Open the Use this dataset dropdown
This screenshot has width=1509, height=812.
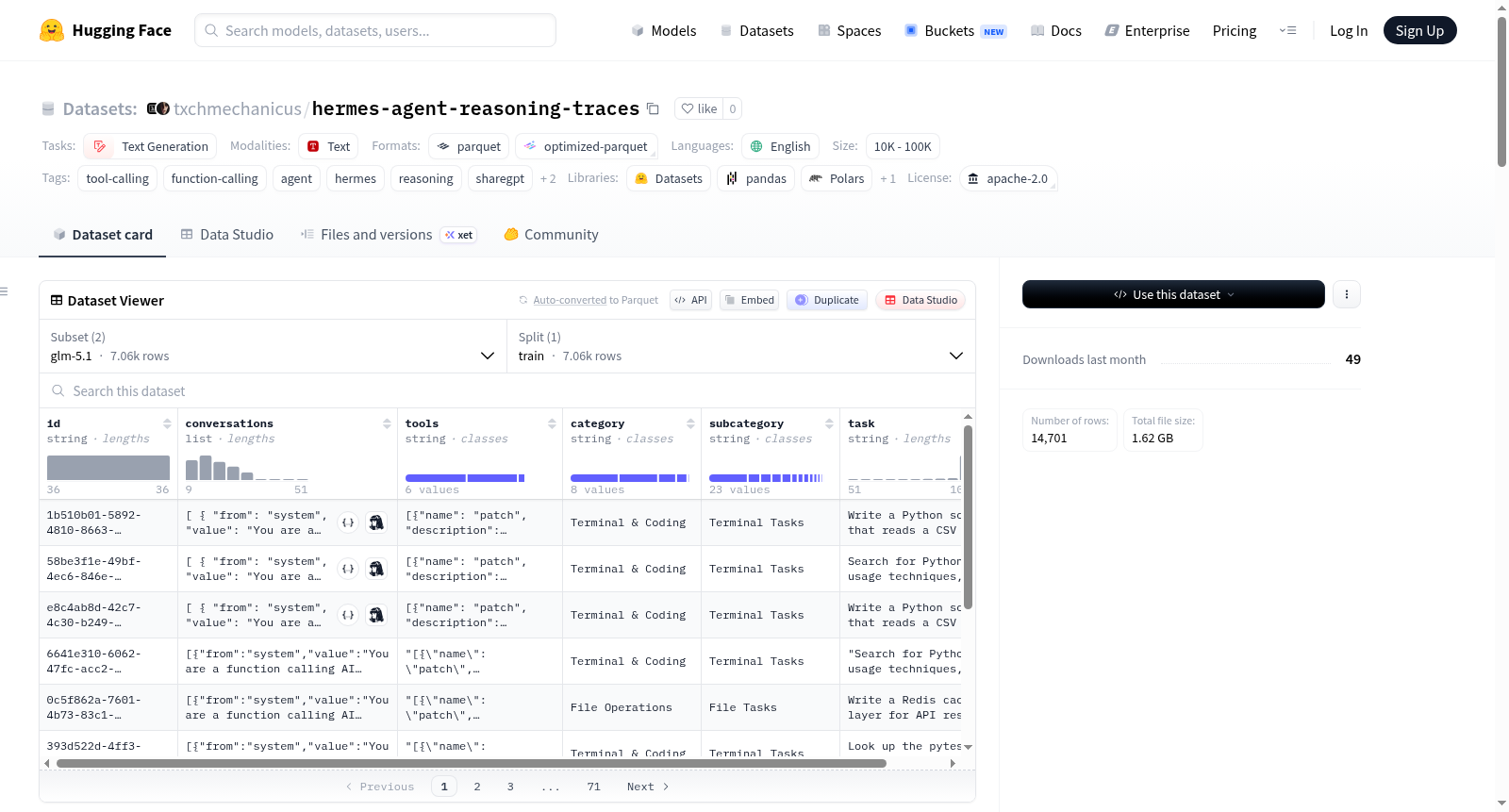(x=1173, y=294)
